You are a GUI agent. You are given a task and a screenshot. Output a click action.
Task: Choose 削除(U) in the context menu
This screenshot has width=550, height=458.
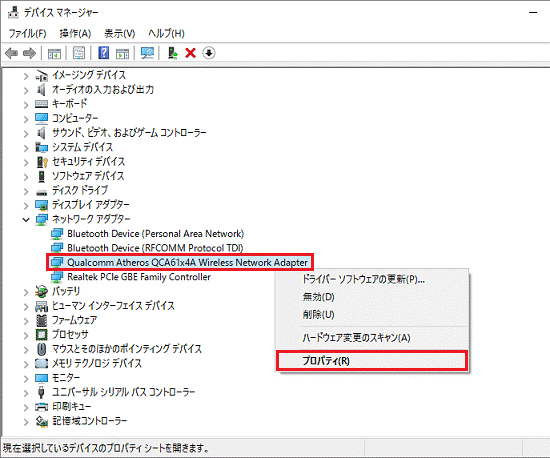click(x=373, y=314)
